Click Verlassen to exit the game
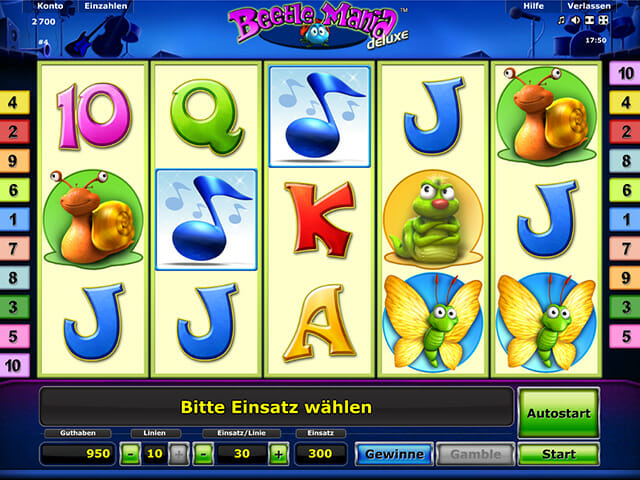The height and width of the screenshot is (480, 640). pos(589,6)
